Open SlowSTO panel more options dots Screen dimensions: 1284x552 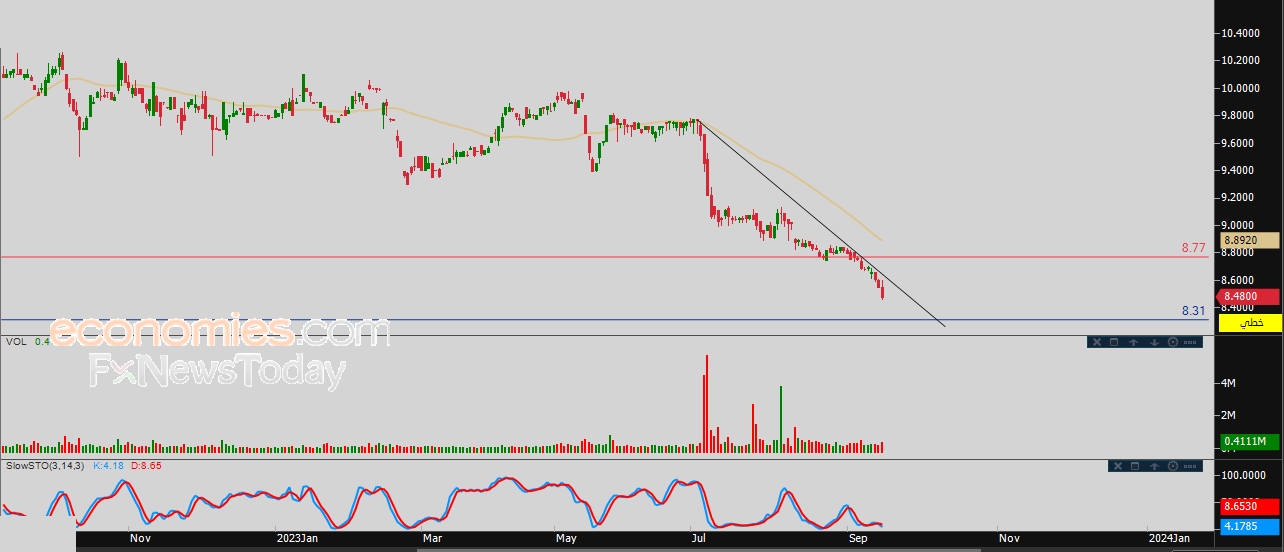tap(1190, 466)
